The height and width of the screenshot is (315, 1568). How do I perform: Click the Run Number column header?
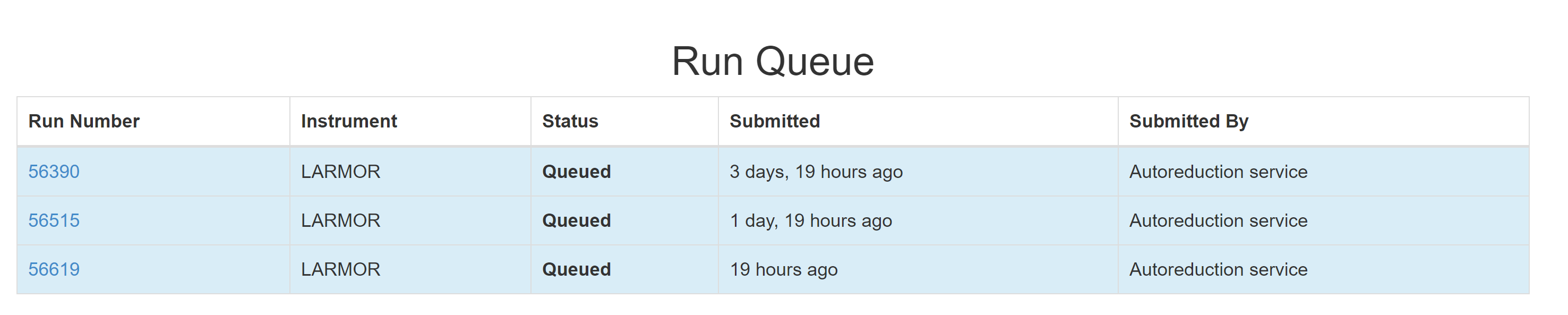pyautogui.click(x=82, y=121)
